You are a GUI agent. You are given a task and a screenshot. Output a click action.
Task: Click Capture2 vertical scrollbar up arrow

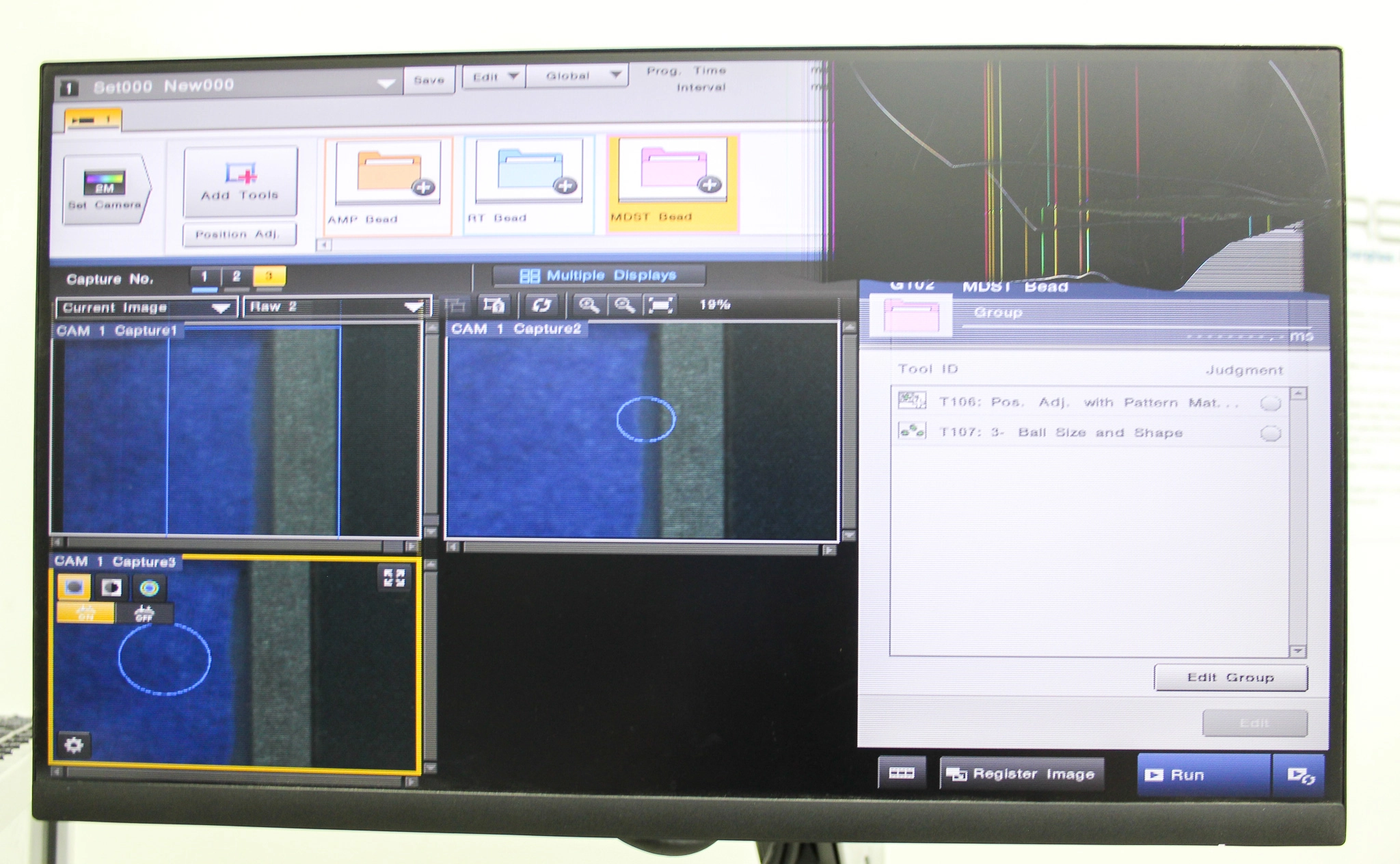coord(848,327)
